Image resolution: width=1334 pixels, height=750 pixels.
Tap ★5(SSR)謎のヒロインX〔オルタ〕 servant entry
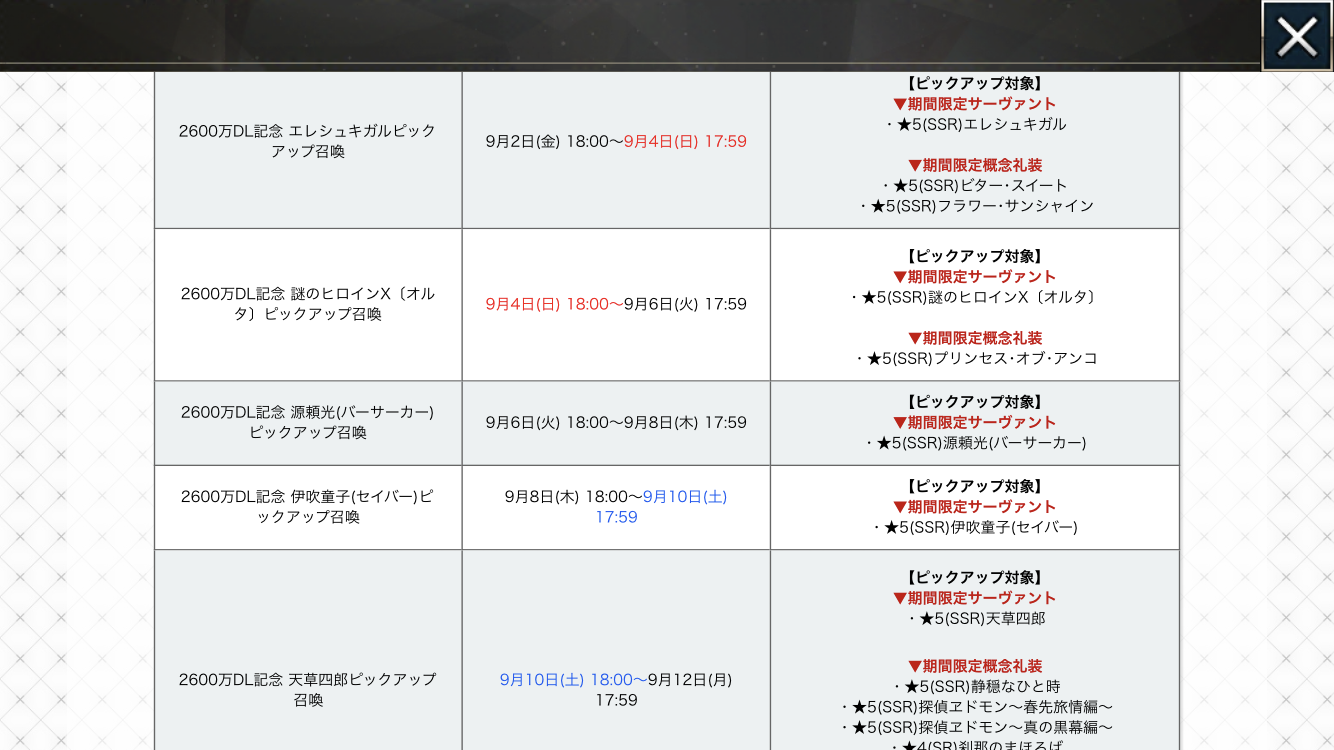tap(975, 297)
